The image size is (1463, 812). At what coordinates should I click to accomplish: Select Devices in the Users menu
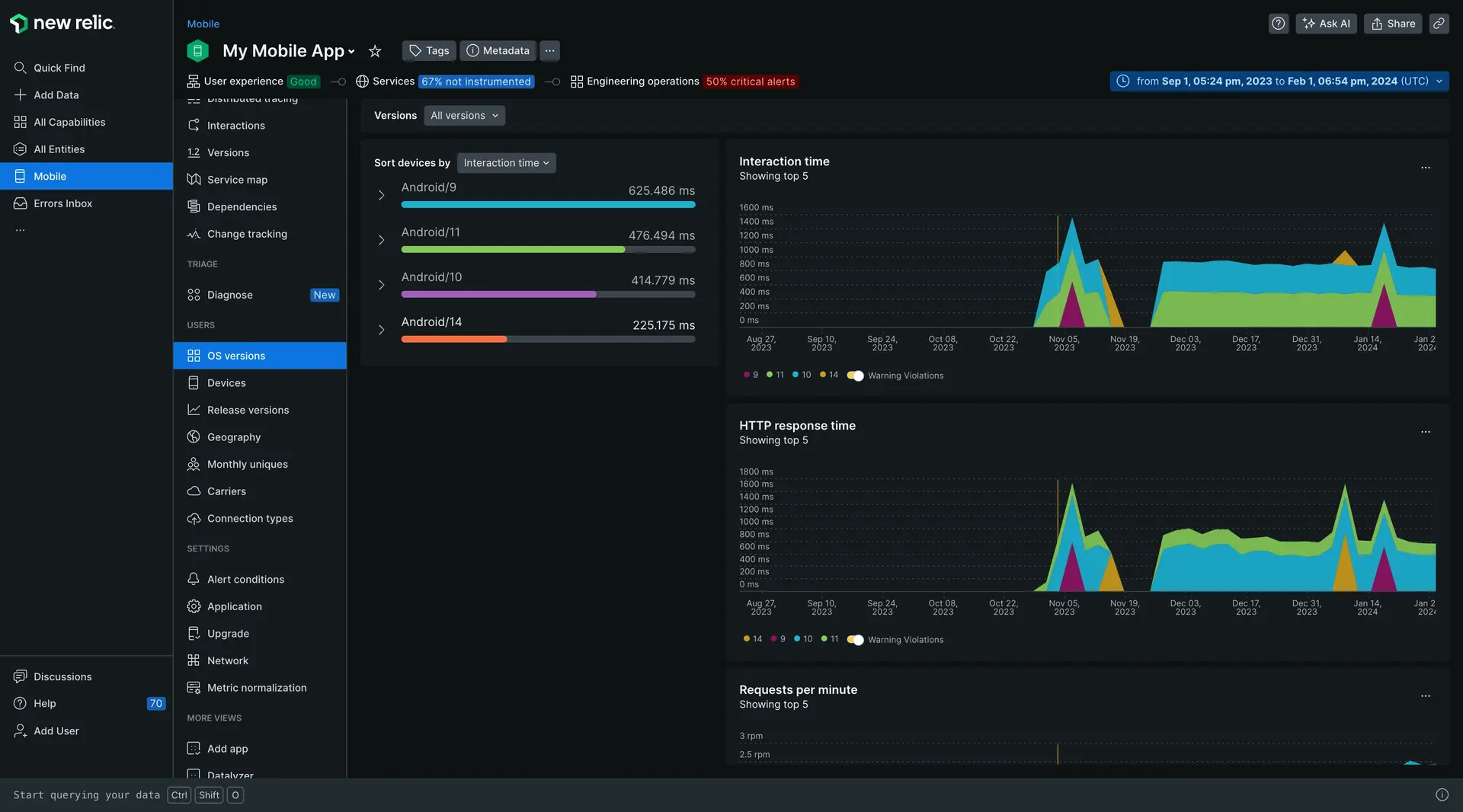[x=226, y=383]
